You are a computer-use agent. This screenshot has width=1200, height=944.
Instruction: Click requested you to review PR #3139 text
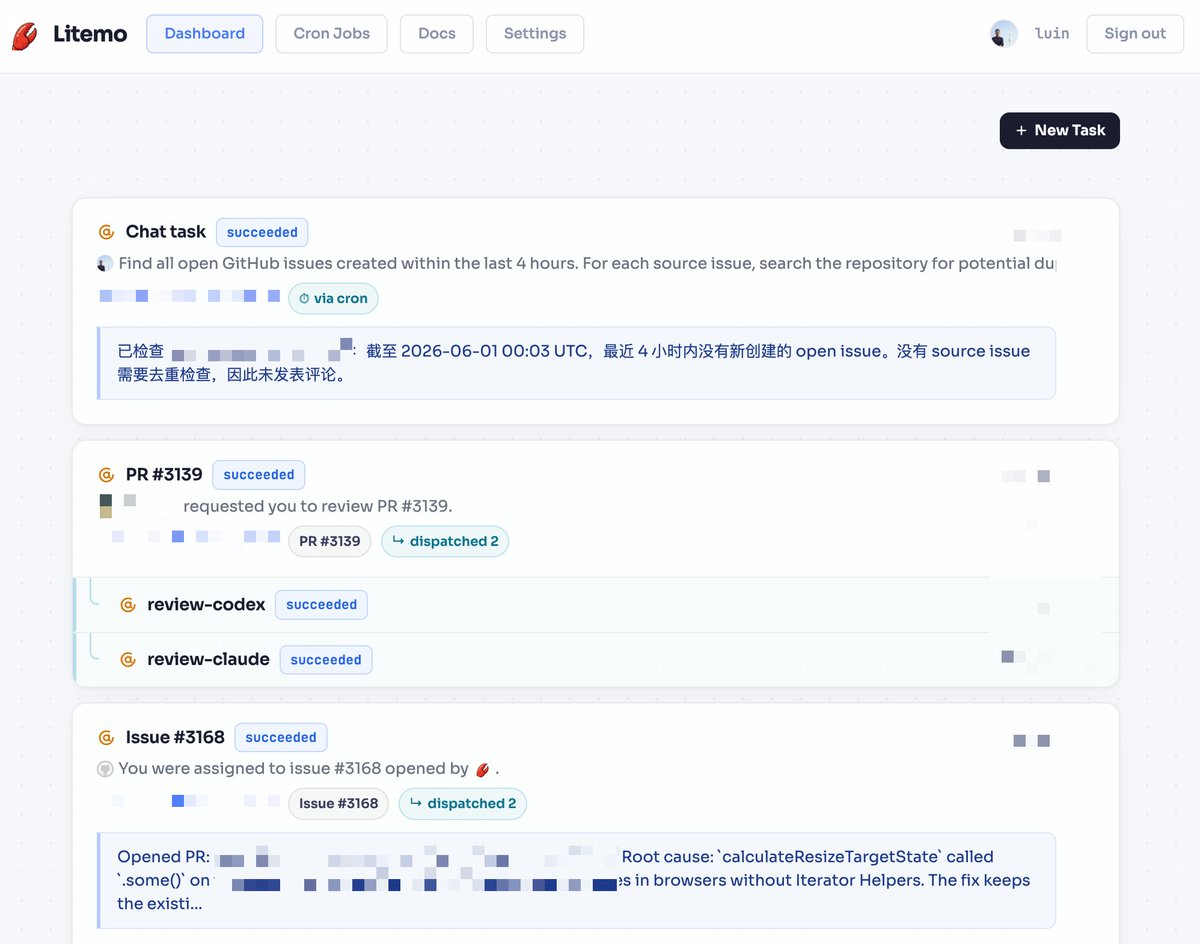(318, 506)
